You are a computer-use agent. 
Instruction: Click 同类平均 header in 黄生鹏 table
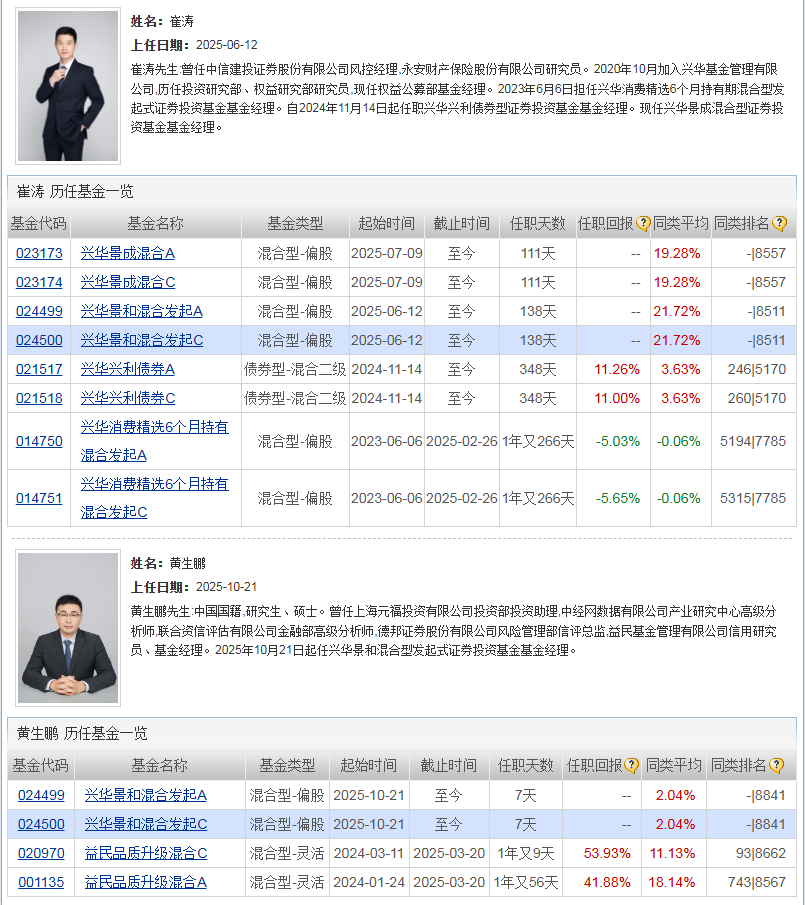tap(674, 766)
